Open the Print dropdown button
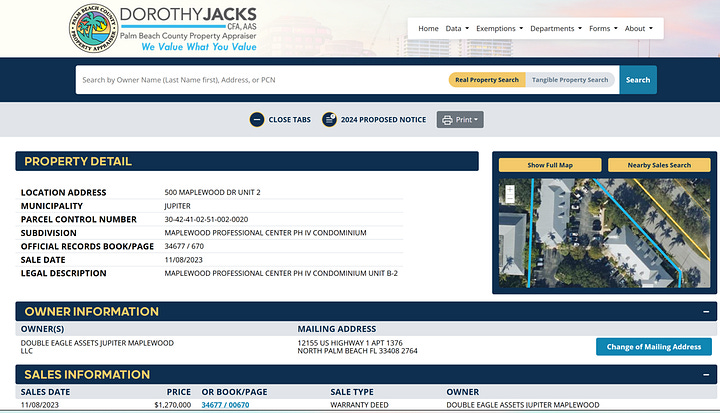Viewport: 720px width, 413px height. pyautogui.click(x=460, y=120)
